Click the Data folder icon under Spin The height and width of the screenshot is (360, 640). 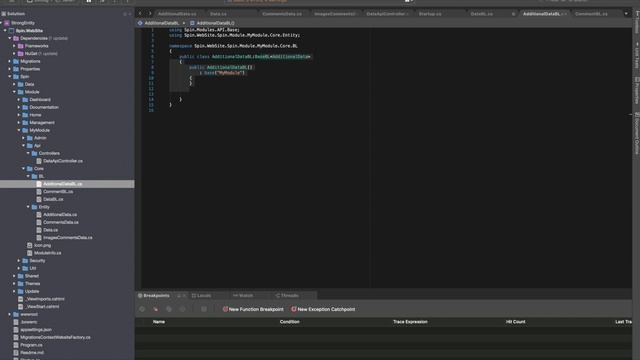(x=20, y=84)
